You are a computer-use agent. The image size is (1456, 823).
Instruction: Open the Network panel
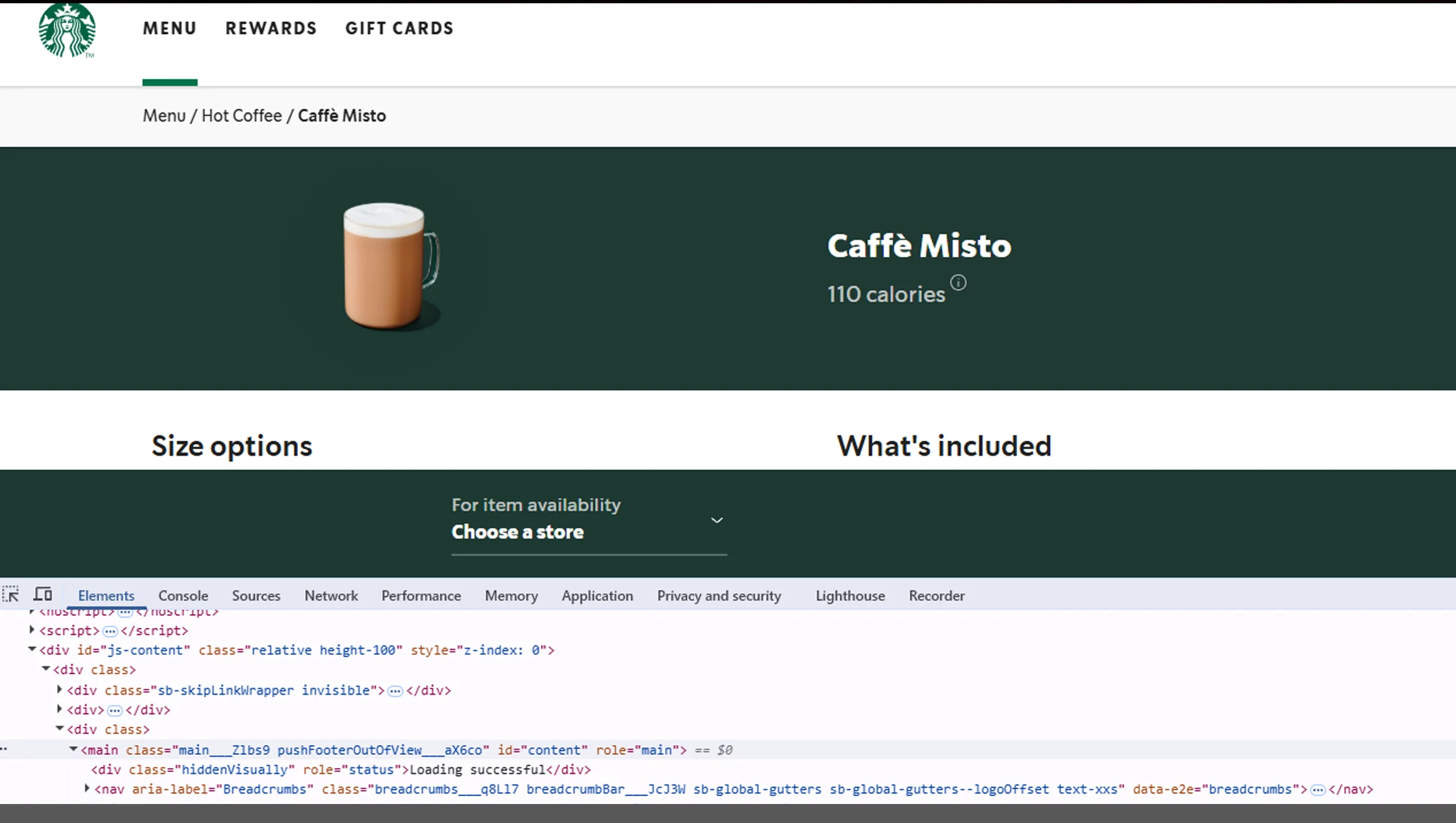pyautogui.click(x=331, y=596)
